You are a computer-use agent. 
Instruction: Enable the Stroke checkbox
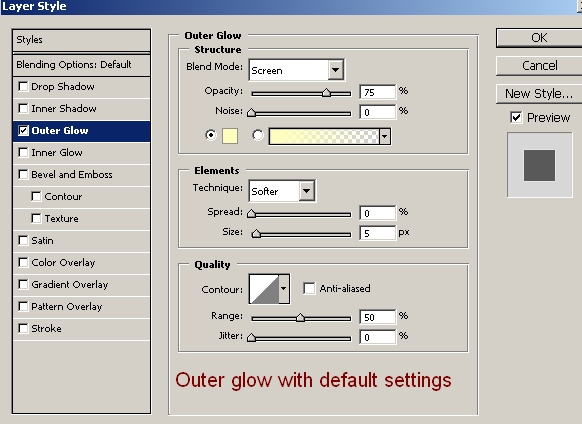[x=23, y=329]
